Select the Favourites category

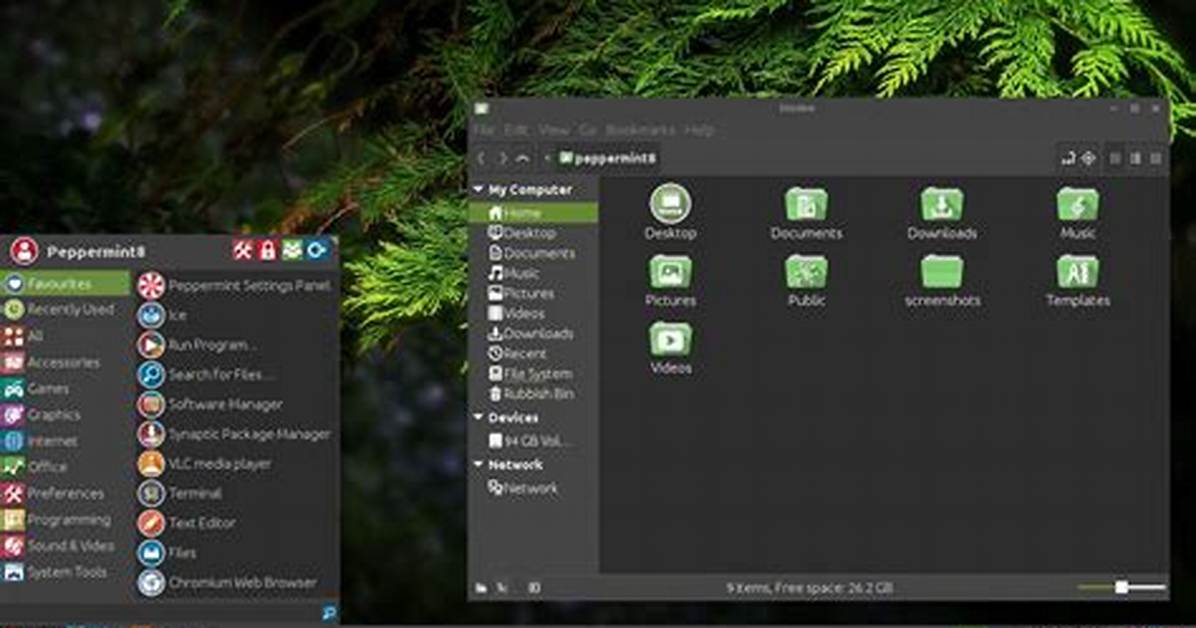click(x=66, y=284)
